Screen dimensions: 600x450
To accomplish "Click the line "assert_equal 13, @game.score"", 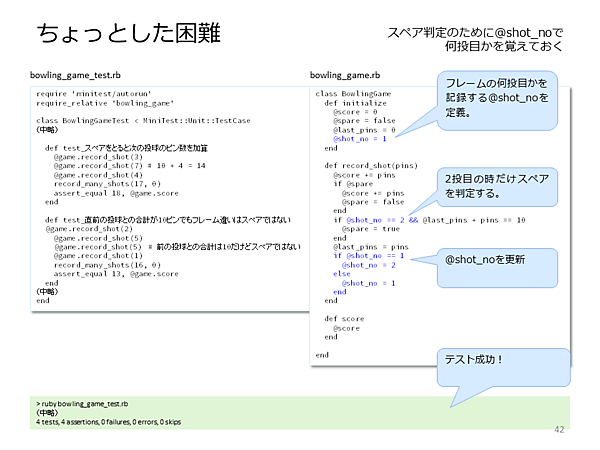I will [116, 274].
